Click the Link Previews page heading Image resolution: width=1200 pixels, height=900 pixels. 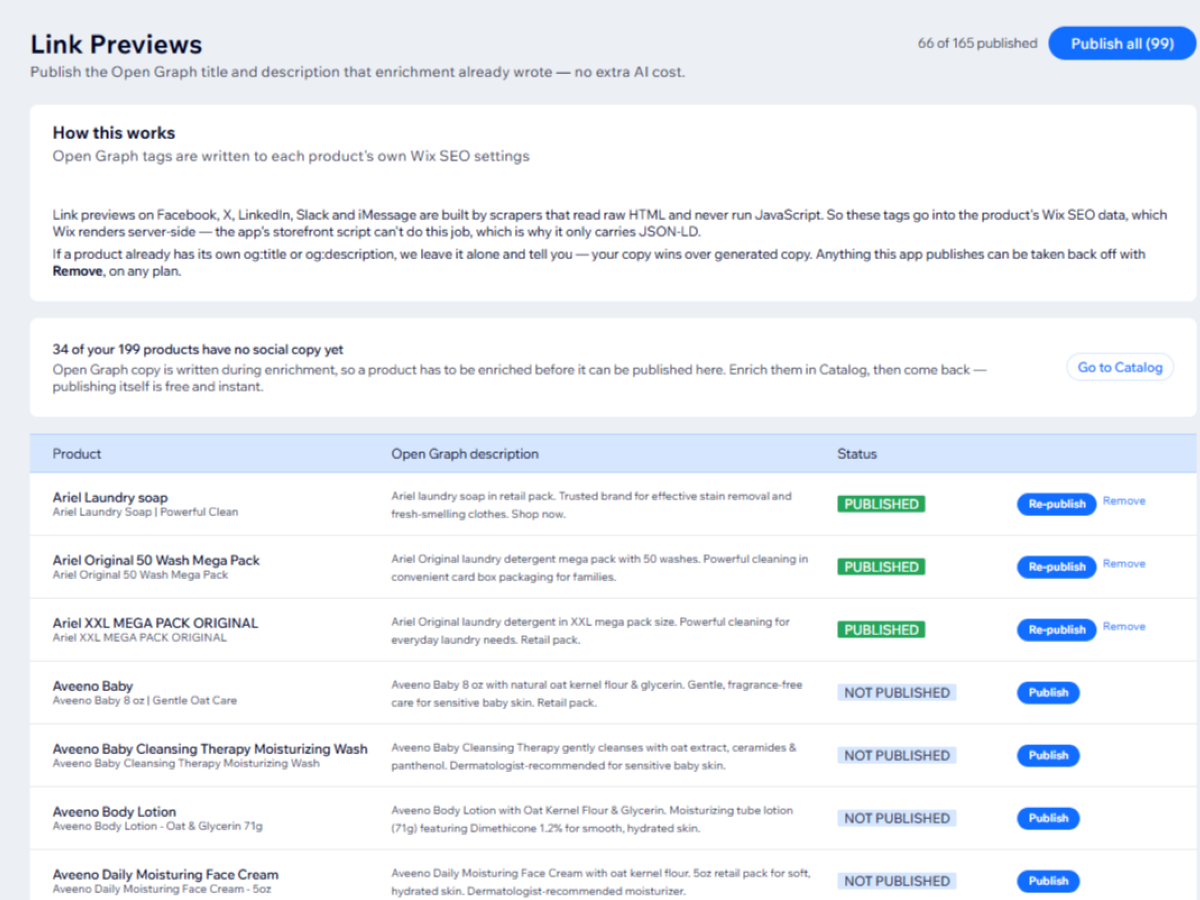pos(116,44)
